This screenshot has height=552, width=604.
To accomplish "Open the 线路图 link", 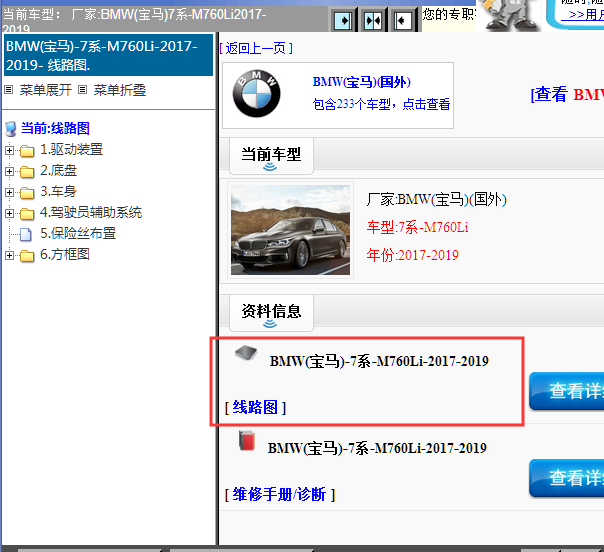I will coord(255,407).
